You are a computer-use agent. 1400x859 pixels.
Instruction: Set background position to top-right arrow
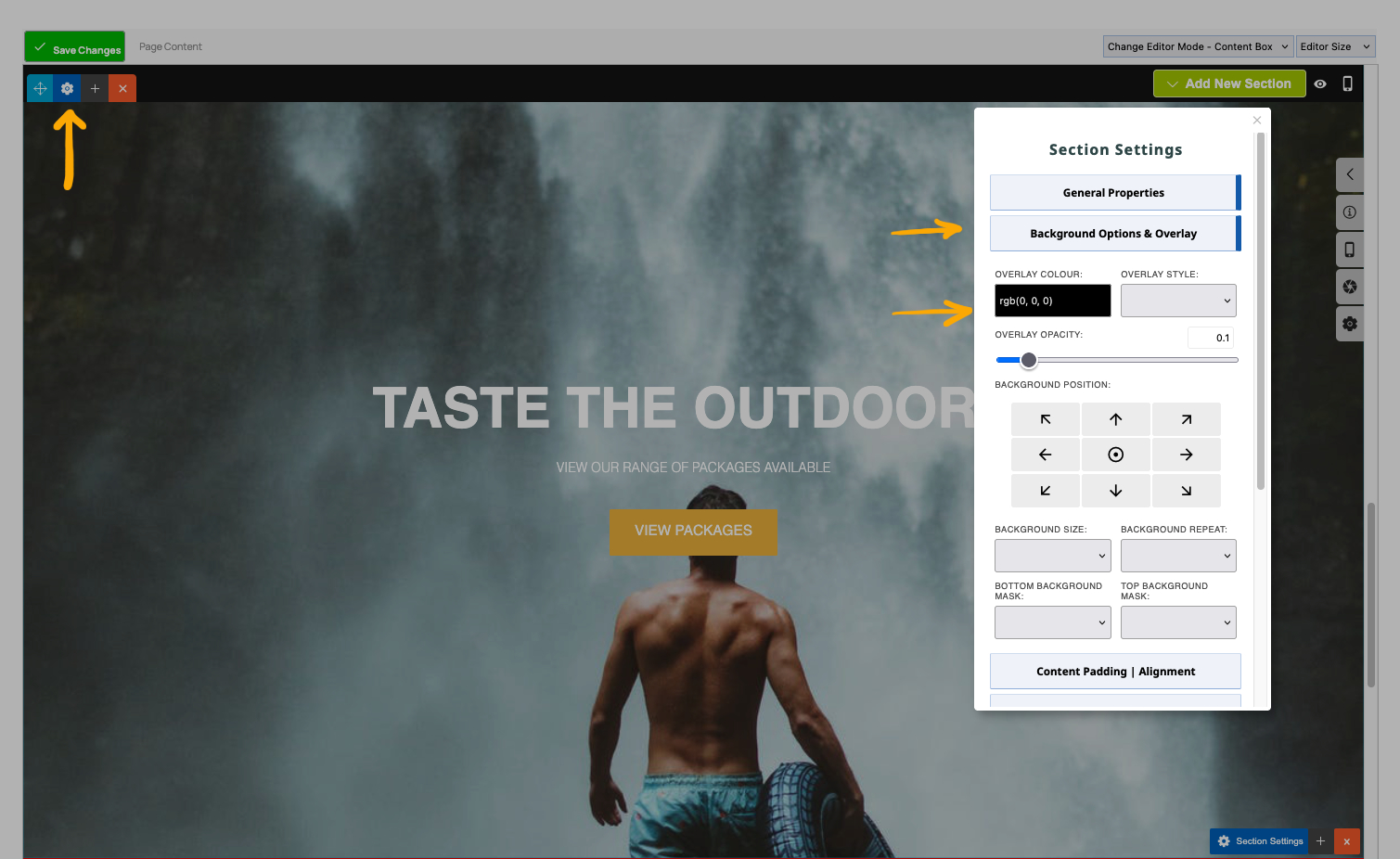[1186, 419]
